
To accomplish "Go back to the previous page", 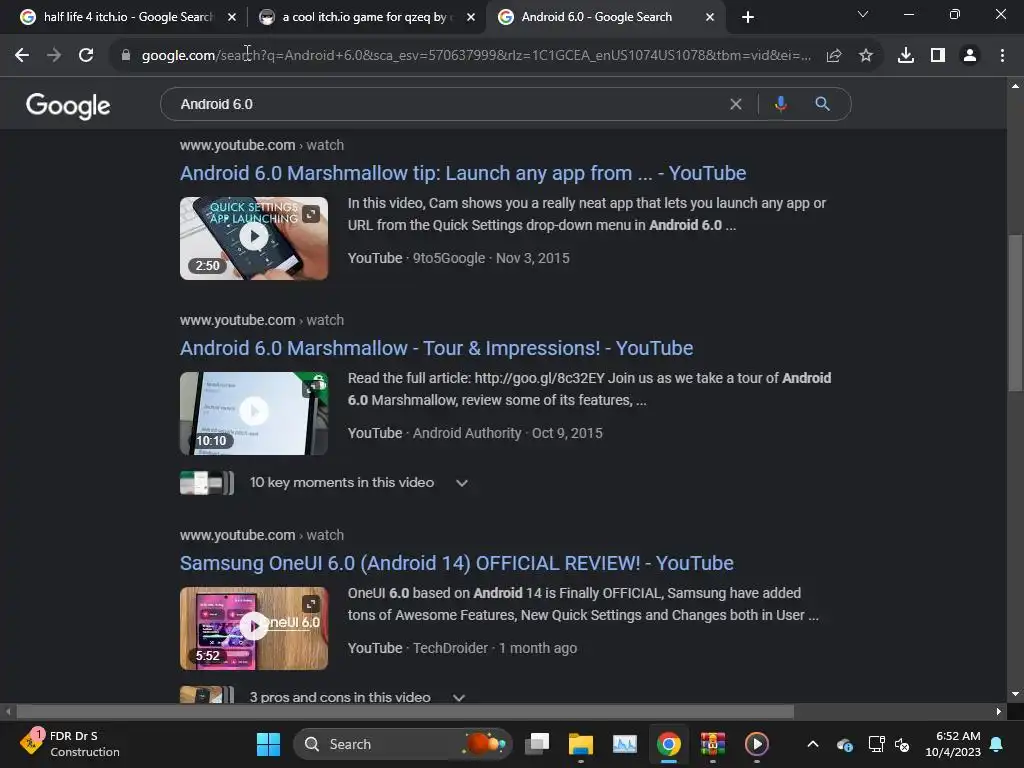I will 22,56.
